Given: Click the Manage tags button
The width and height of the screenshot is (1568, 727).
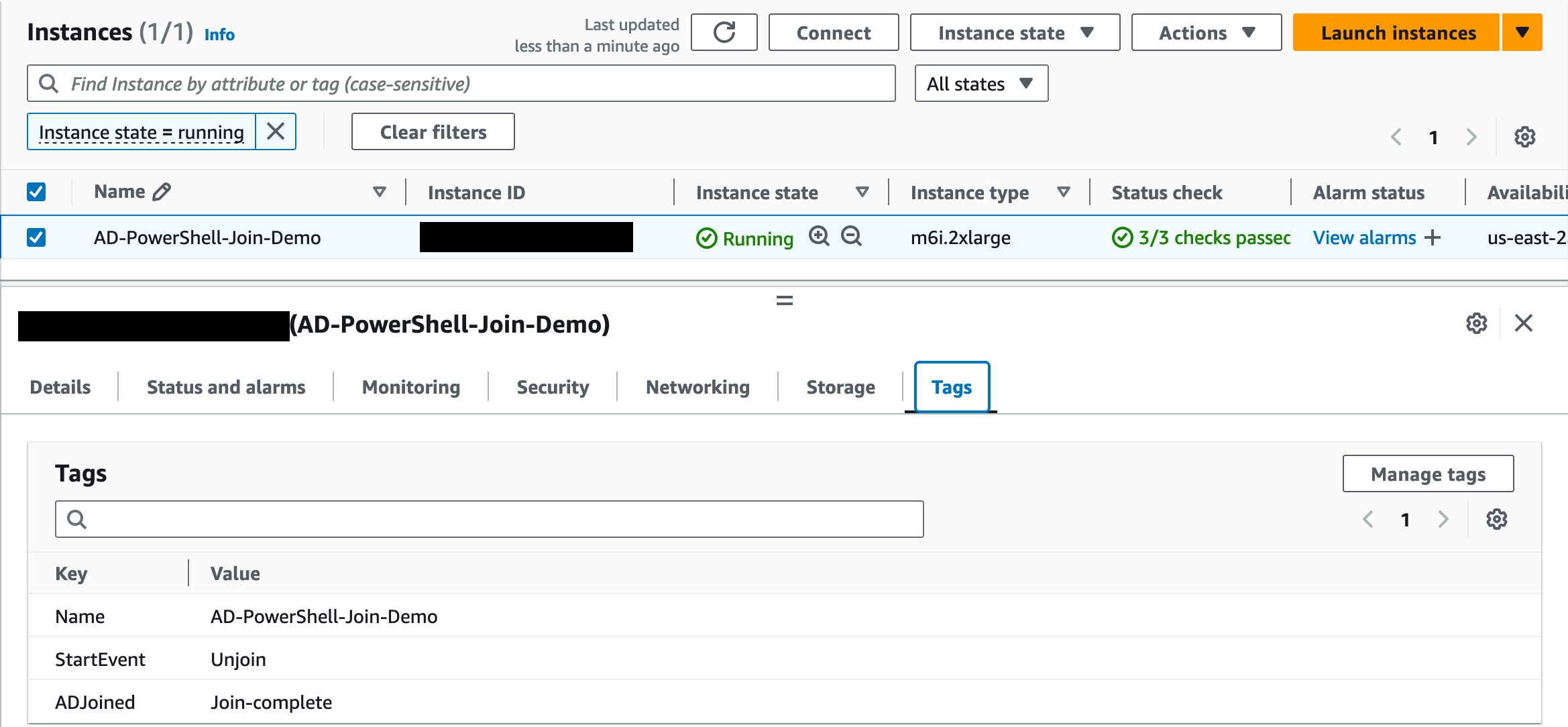Looking at the screenshot, I should pos(1427,473).
